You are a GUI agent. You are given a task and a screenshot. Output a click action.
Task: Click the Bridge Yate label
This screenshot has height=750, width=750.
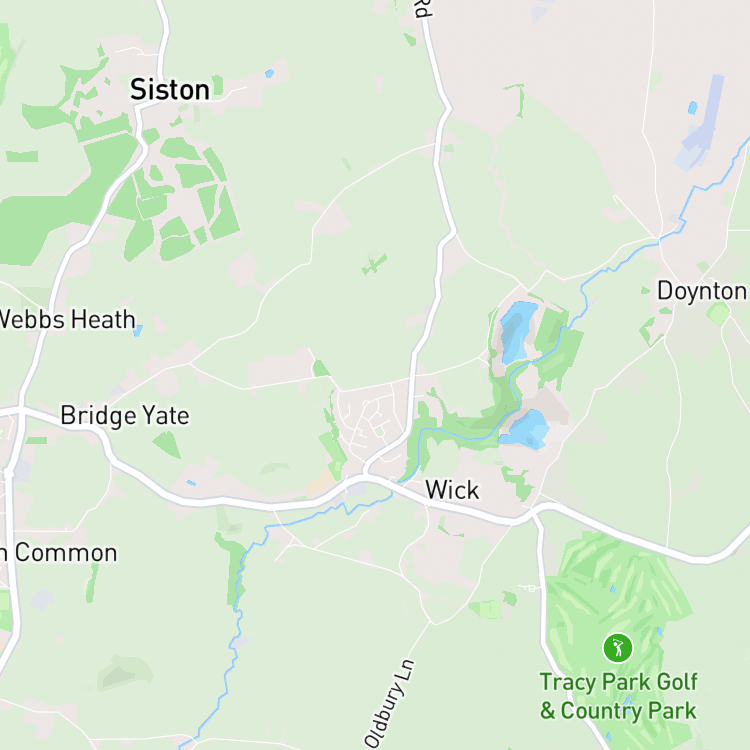pos(125,415)
